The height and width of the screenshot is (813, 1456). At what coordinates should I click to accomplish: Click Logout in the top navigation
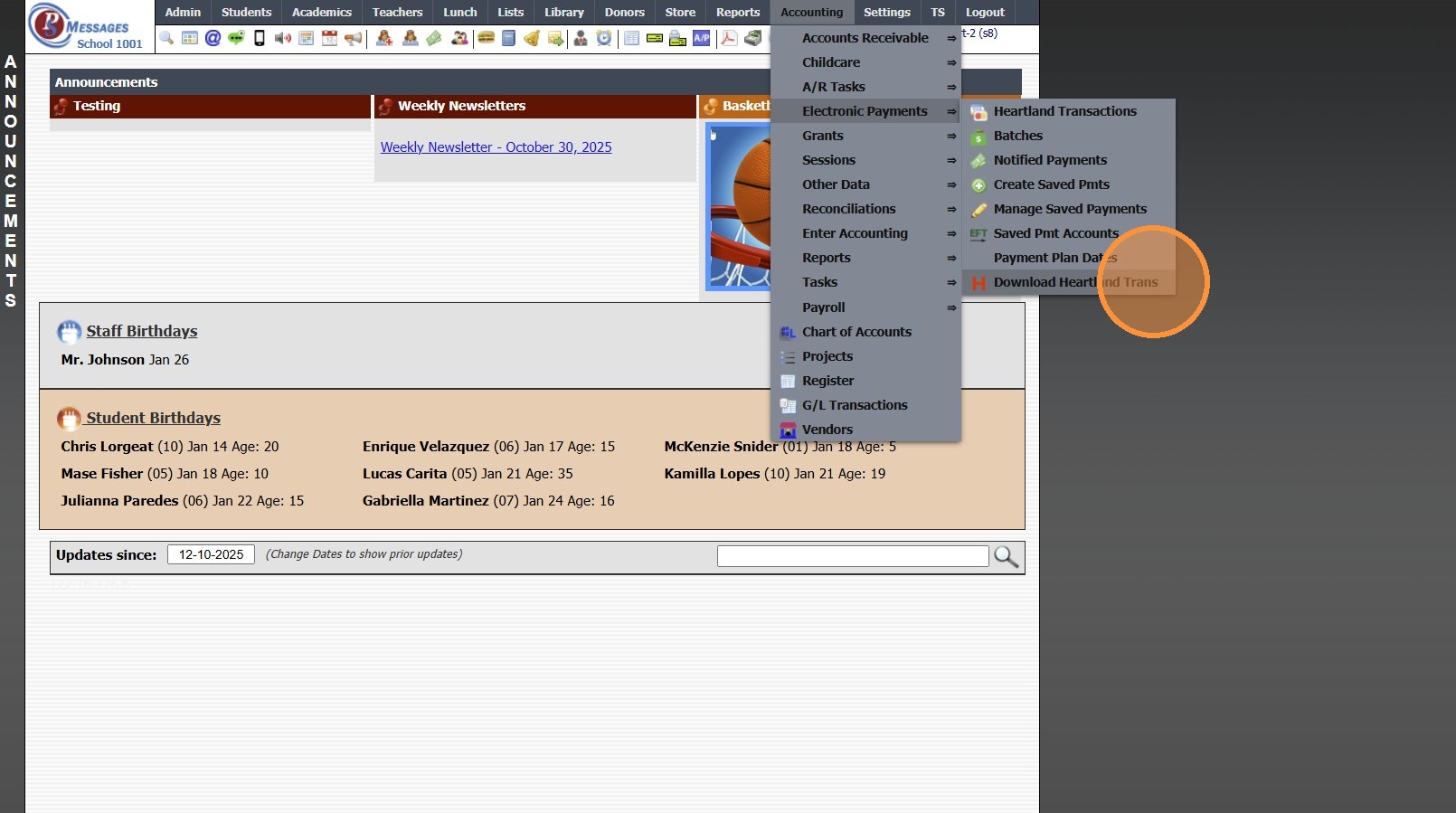[x=985, y=13]
